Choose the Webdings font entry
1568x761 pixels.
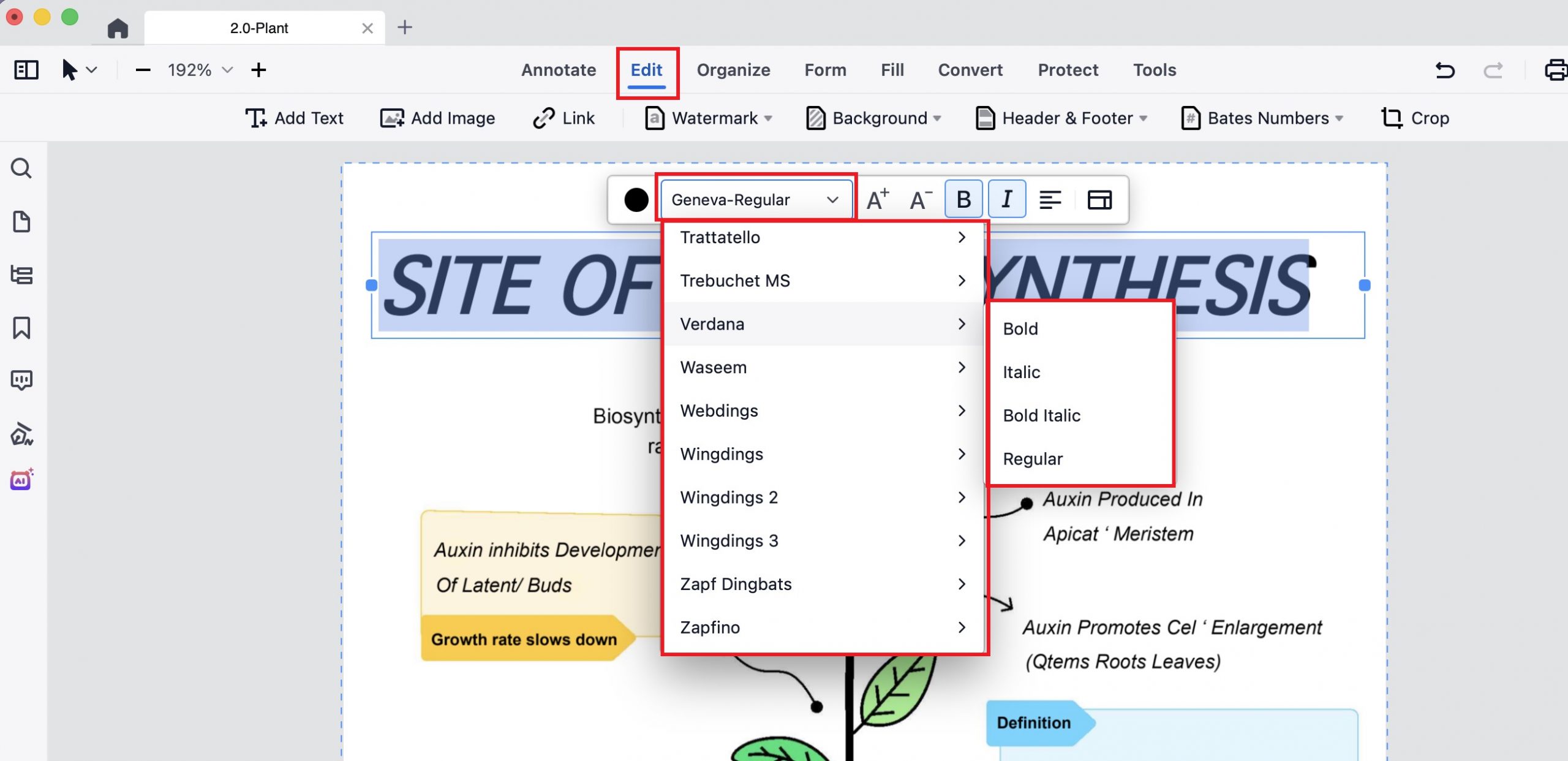[824, 411]
